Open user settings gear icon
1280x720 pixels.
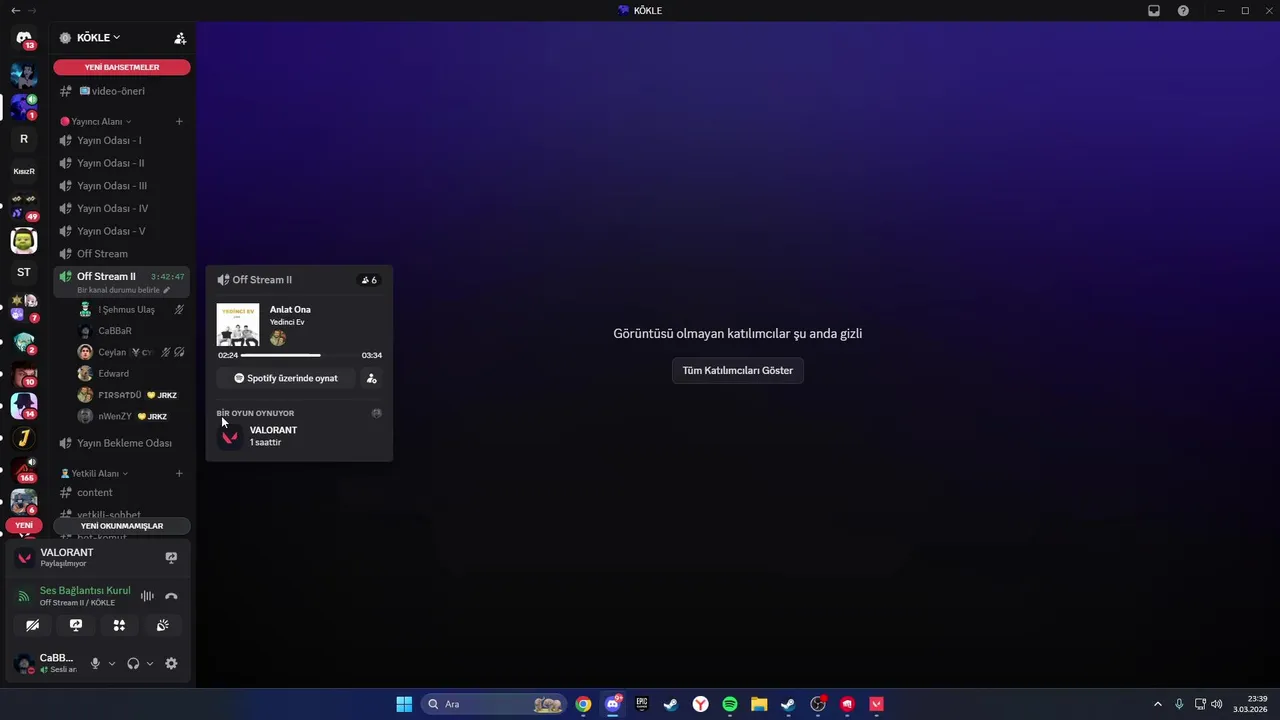(171, 663)
